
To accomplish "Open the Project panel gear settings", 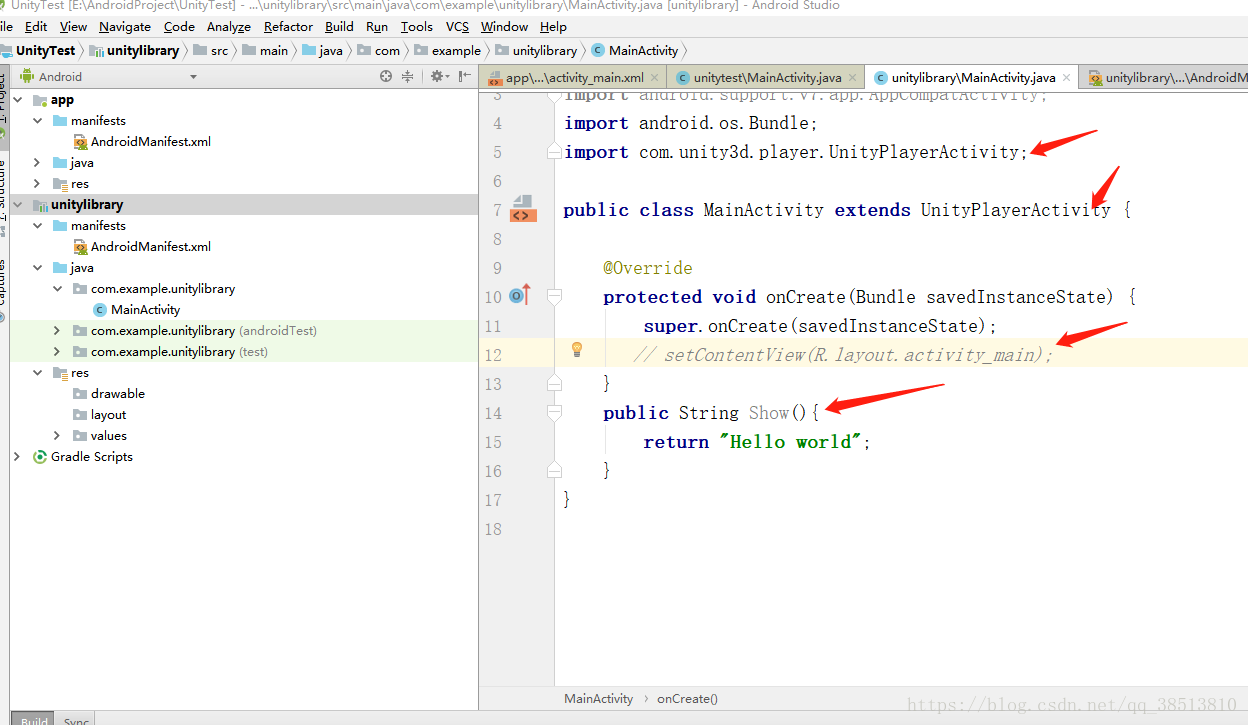I will tap(437, 76).
